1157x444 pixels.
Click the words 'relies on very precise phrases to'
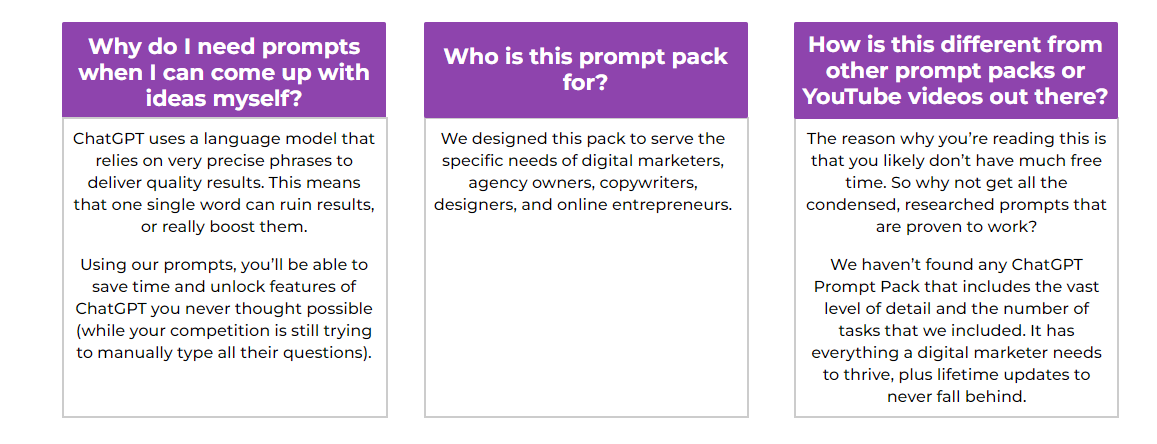coord(224,160)
